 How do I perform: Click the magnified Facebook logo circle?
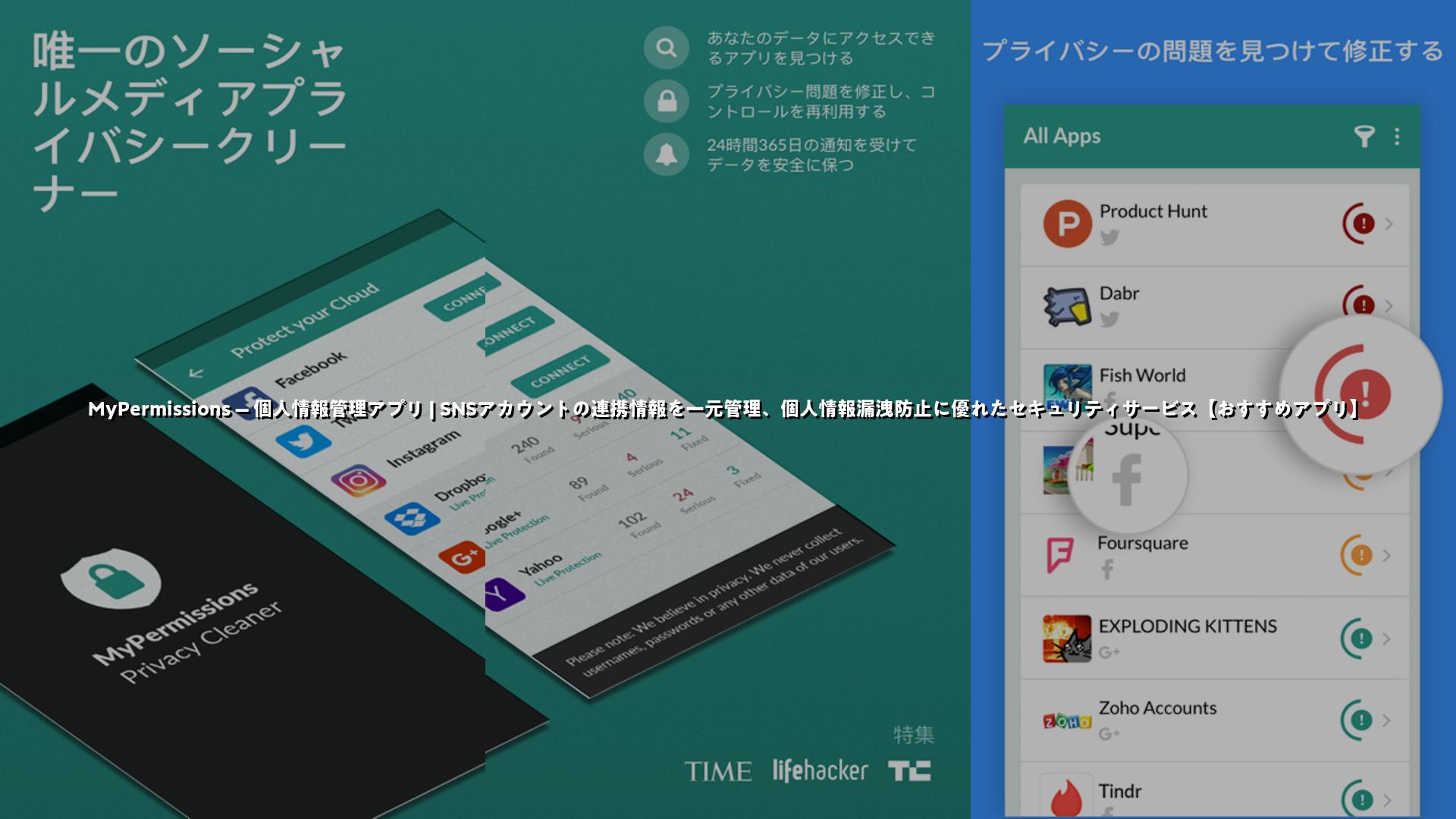pyautogui.click(x=1127, y=475)
